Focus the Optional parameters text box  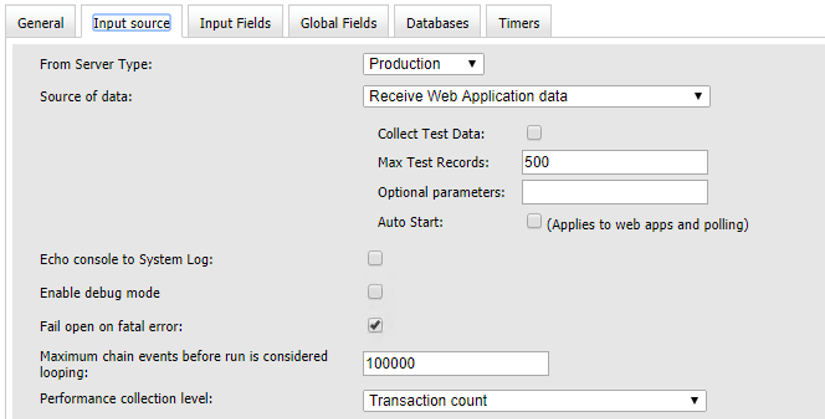[x=614, y=192]
